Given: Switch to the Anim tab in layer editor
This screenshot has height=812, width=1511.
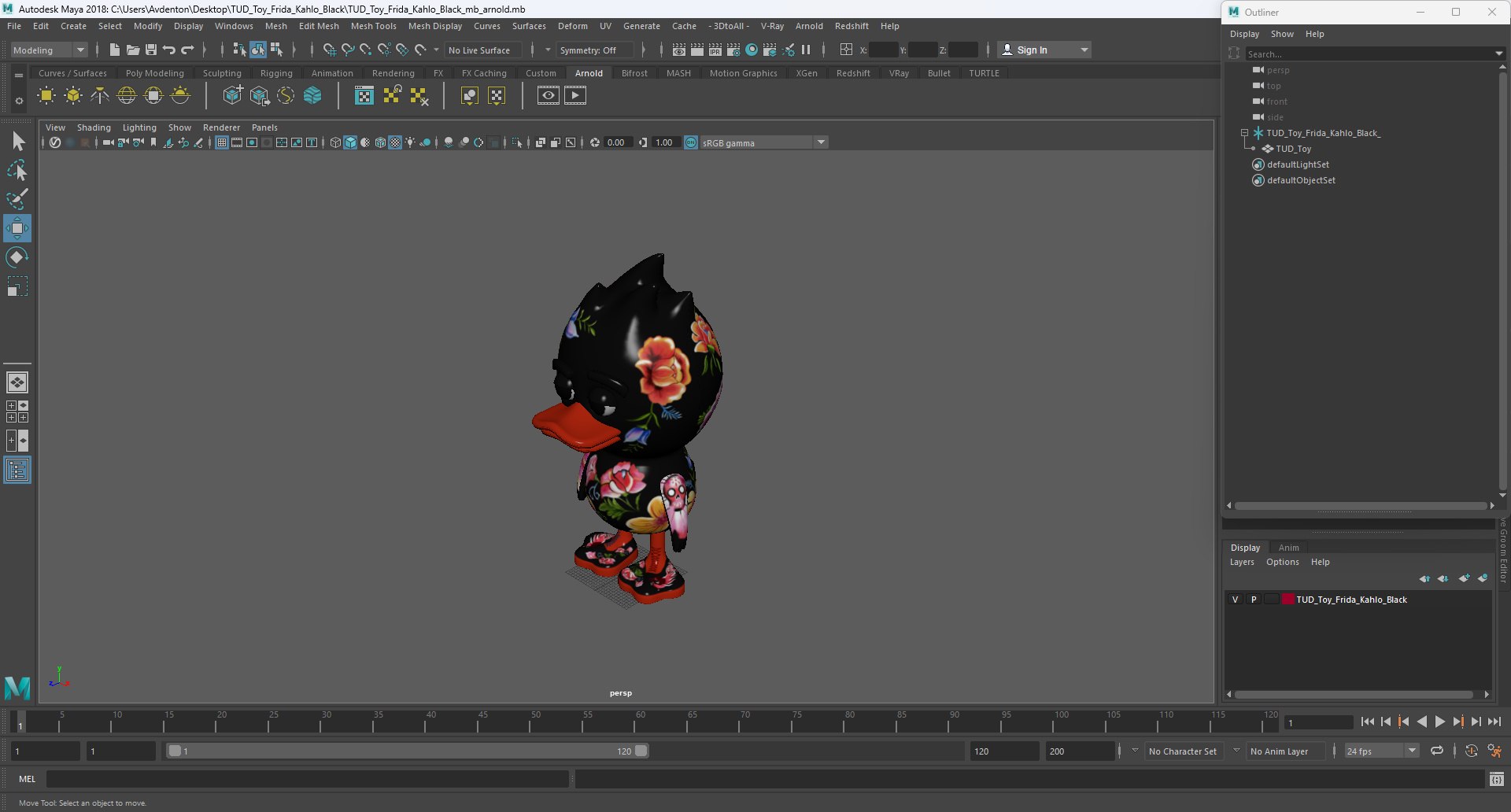Looking at the screenshot, I should tap(1288, 548).
